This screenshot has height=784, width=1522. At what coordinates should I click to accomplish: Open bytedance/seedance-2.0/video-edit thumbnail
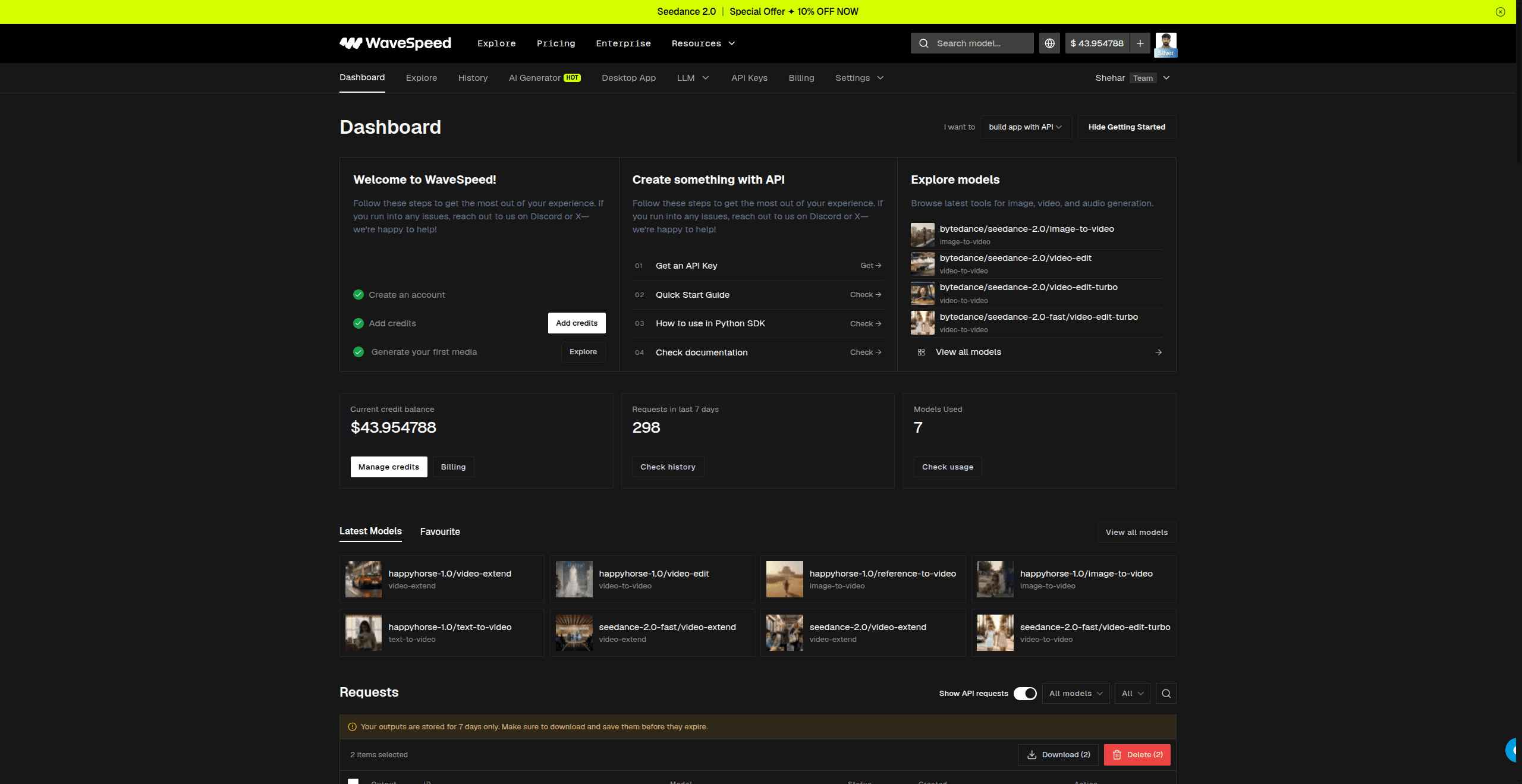(x=922, y=264)
